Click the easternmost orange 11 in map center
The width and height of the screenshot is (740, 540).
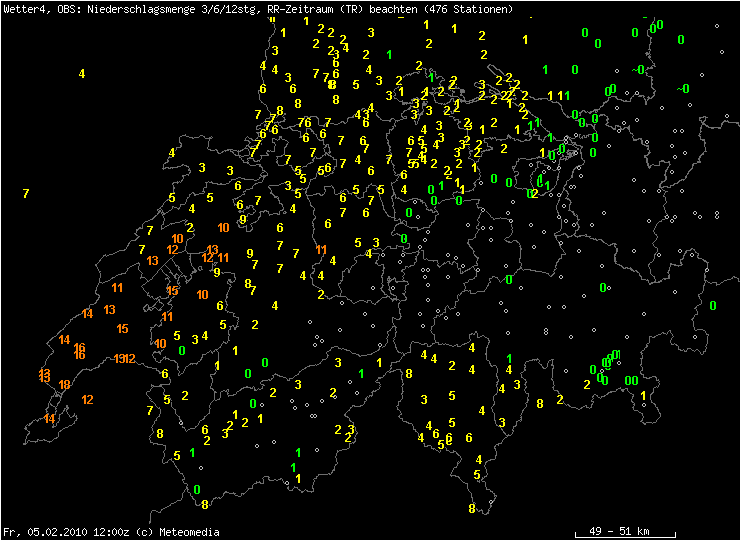coord(321,249)
